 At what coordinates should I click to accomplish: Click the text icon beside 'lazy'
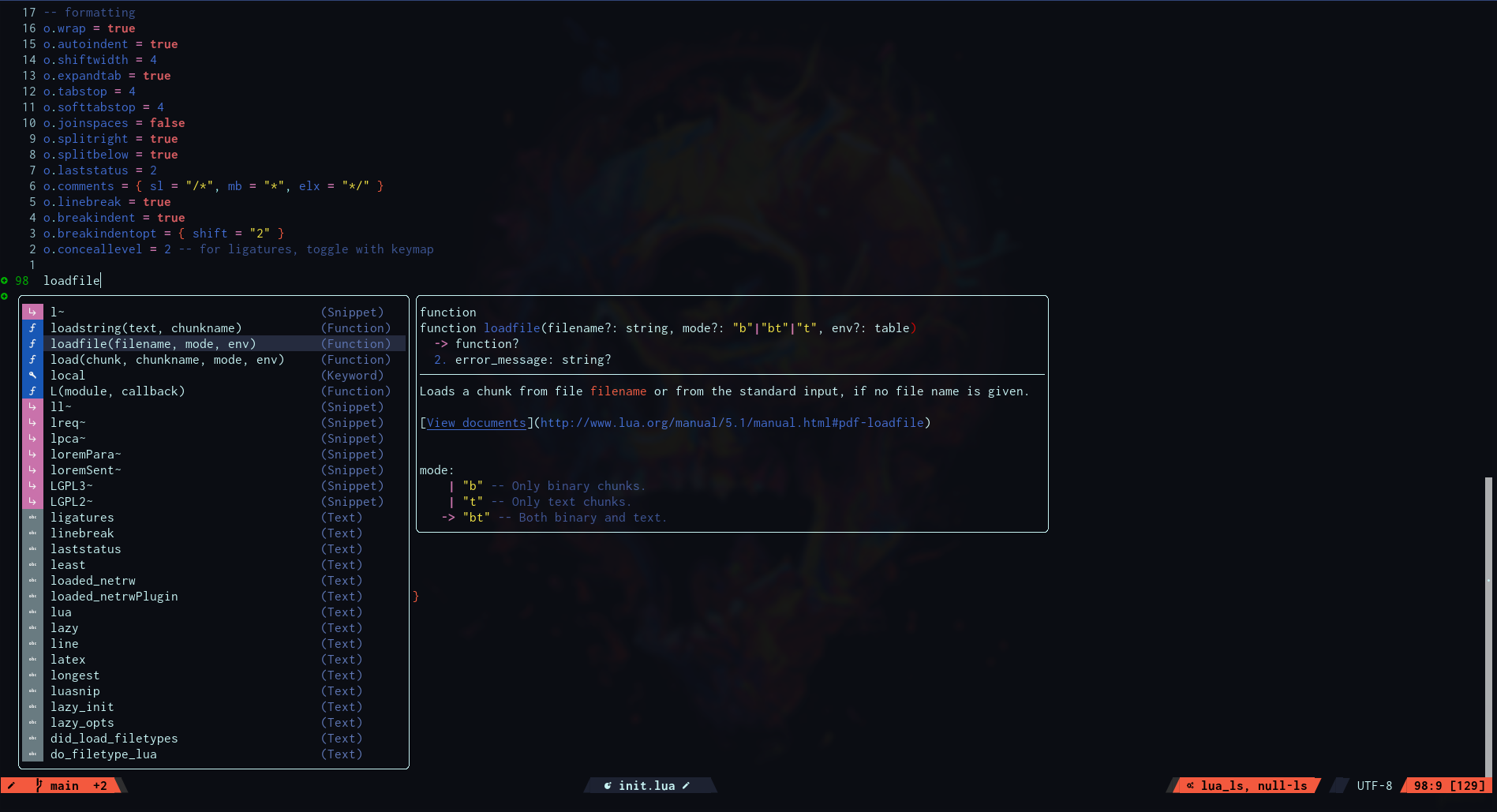click(32, 628)
